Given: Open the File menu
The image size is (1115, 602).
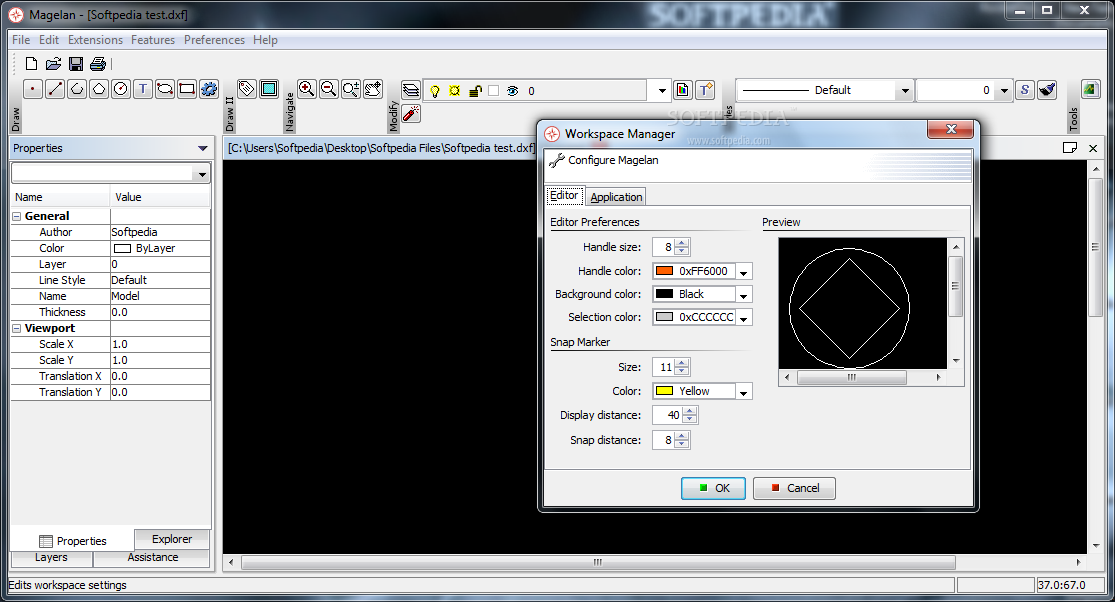Looking at the screenshot, I should [x=21, y=40].
